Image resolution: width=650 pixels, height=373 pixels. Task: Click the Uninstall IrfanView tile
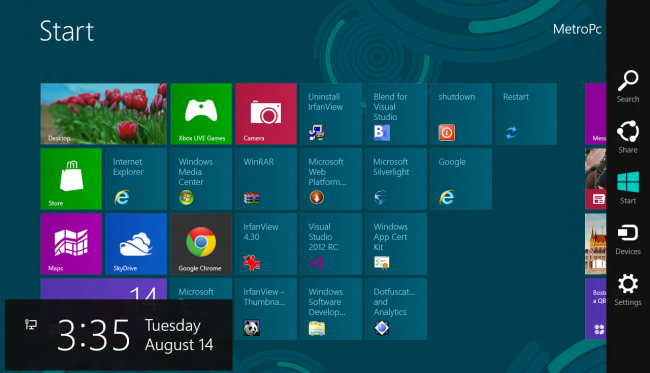(x=331, y=114)
